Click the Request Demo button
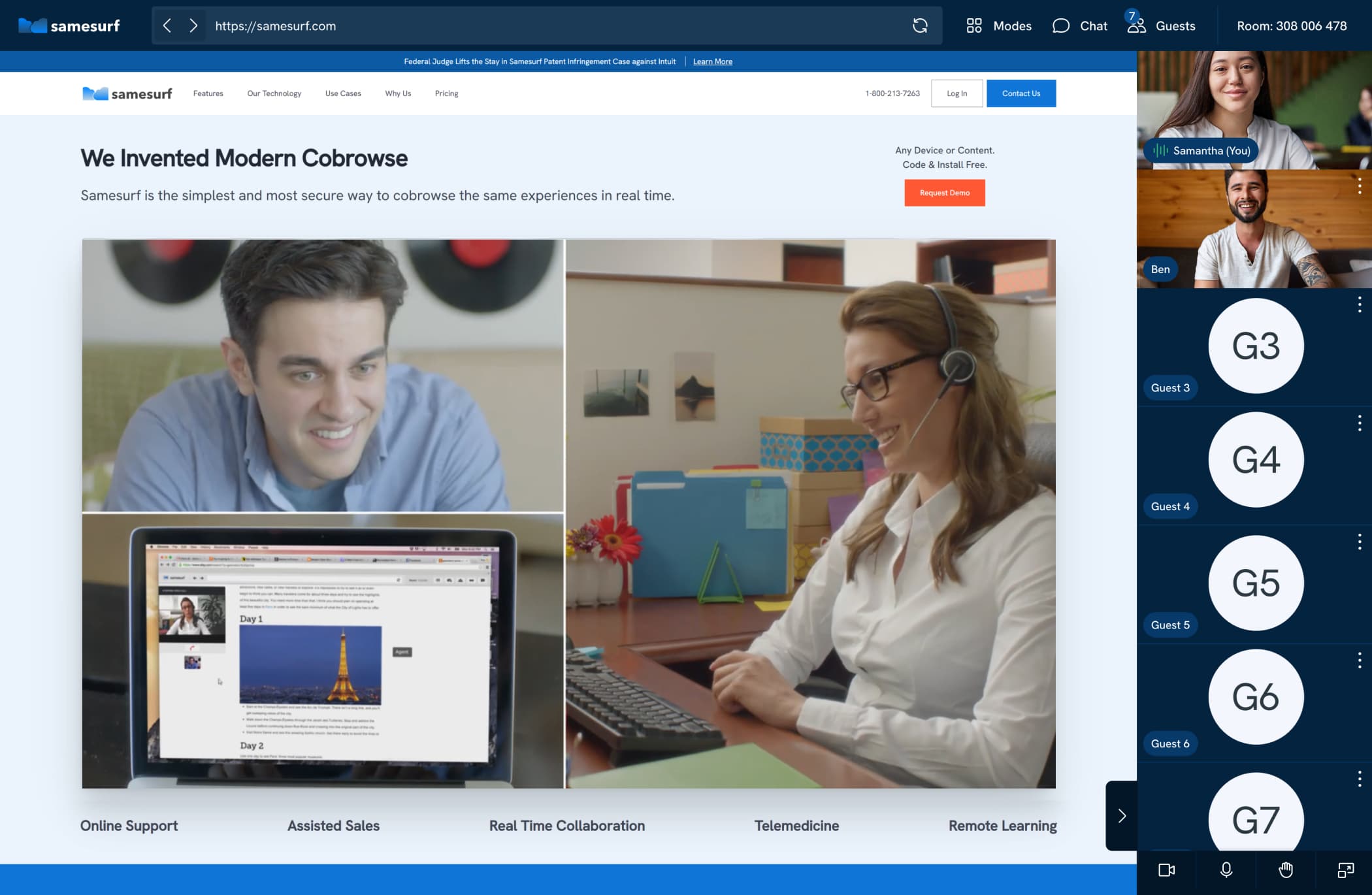 click(x=945, y=192)
